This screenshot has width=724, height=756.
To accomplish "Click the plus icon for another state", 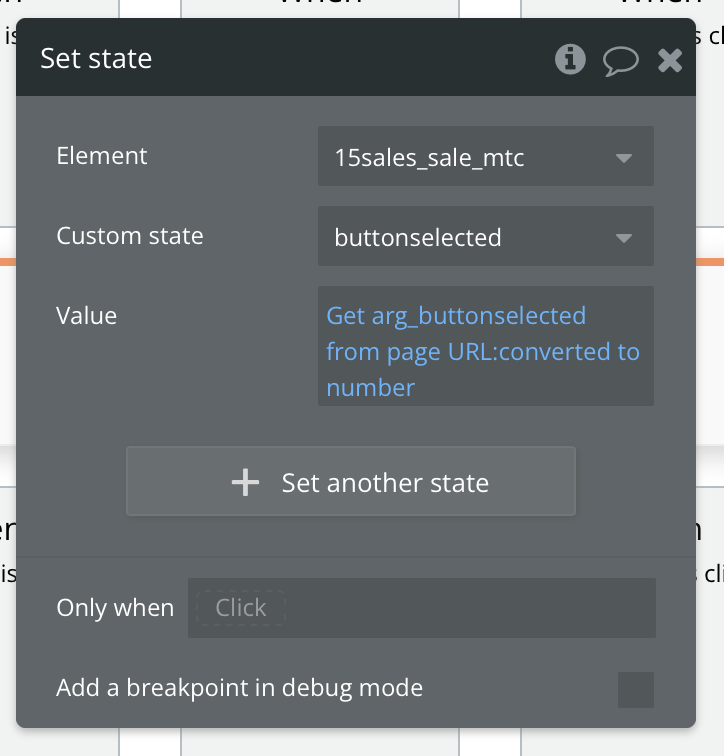I will pyautogui.click(x=245, y=483).
